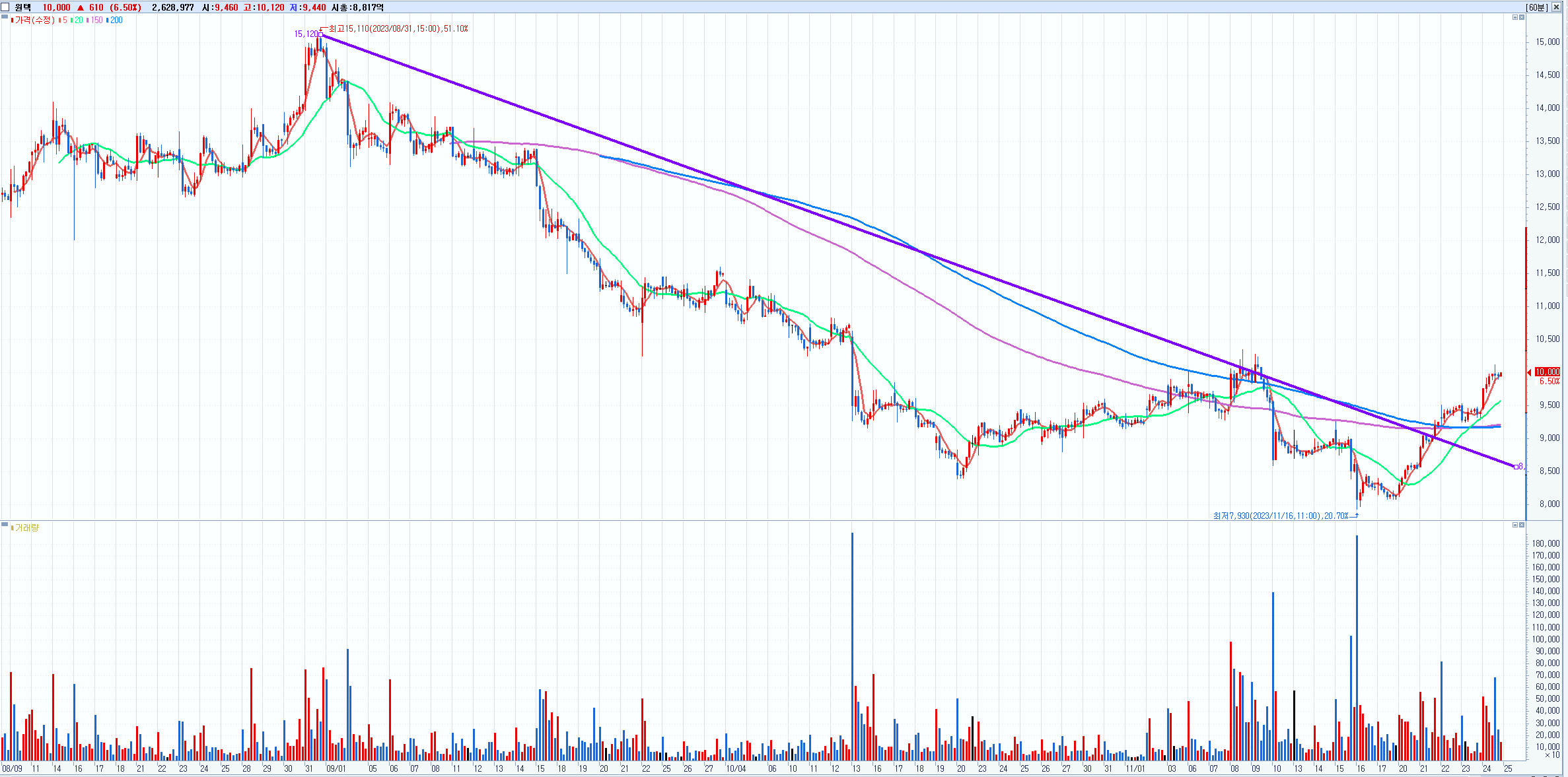The height and width of the screenshot is (777, 1568).
Task: Tick the checkbox next to 원텍
Action: click(5, 7)
